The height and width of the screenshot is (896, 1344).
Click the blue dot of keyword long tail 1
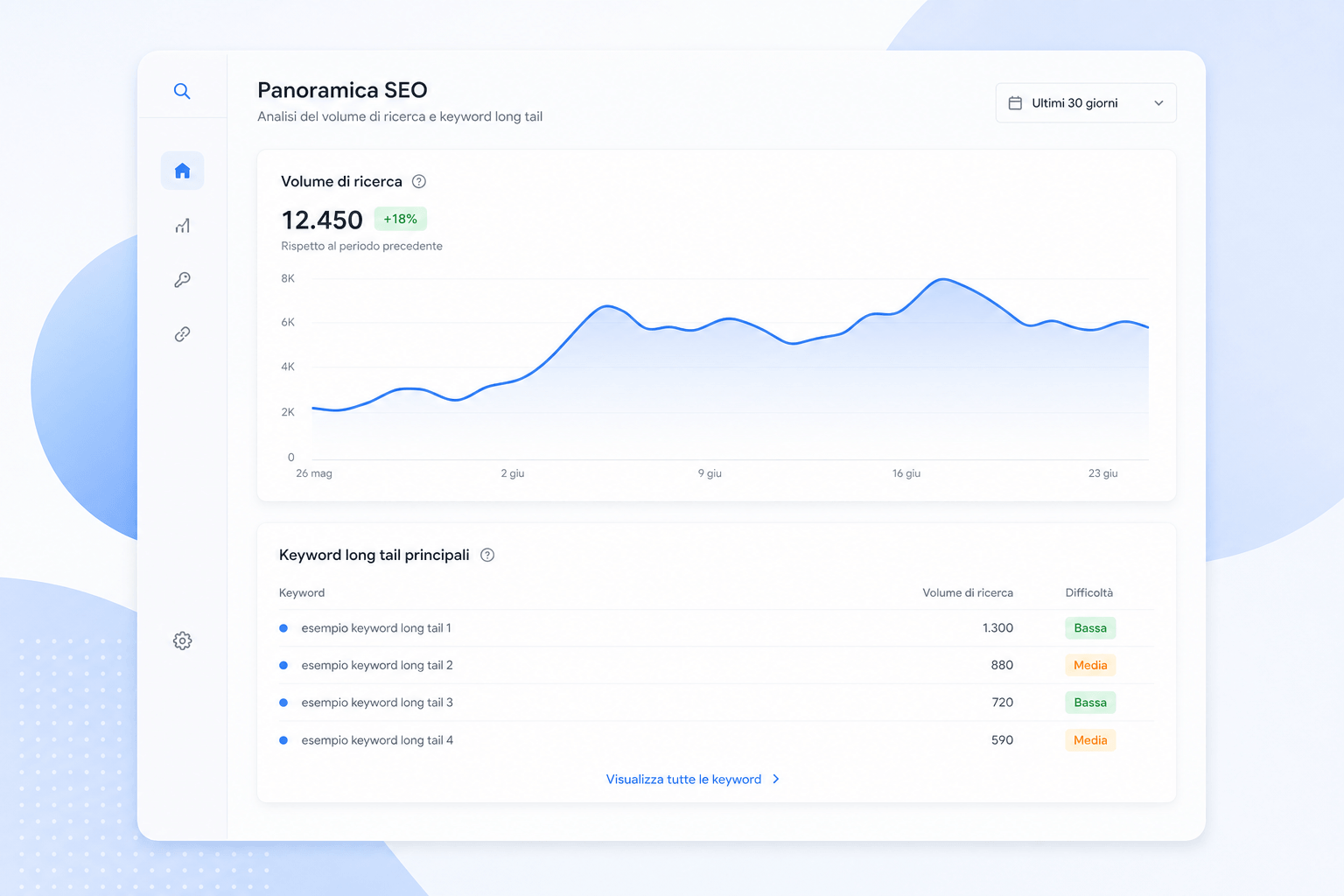pyautogui.click(x=283, y=628)
